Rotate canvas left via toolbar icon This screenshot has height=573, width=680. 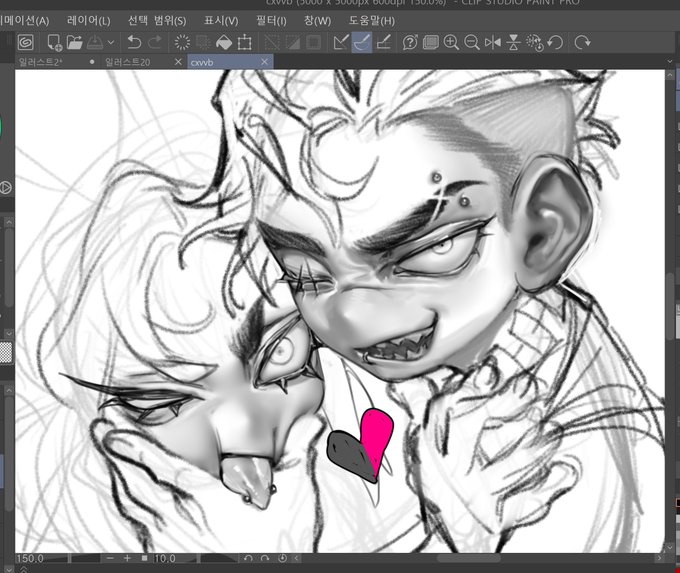[555, 43]
